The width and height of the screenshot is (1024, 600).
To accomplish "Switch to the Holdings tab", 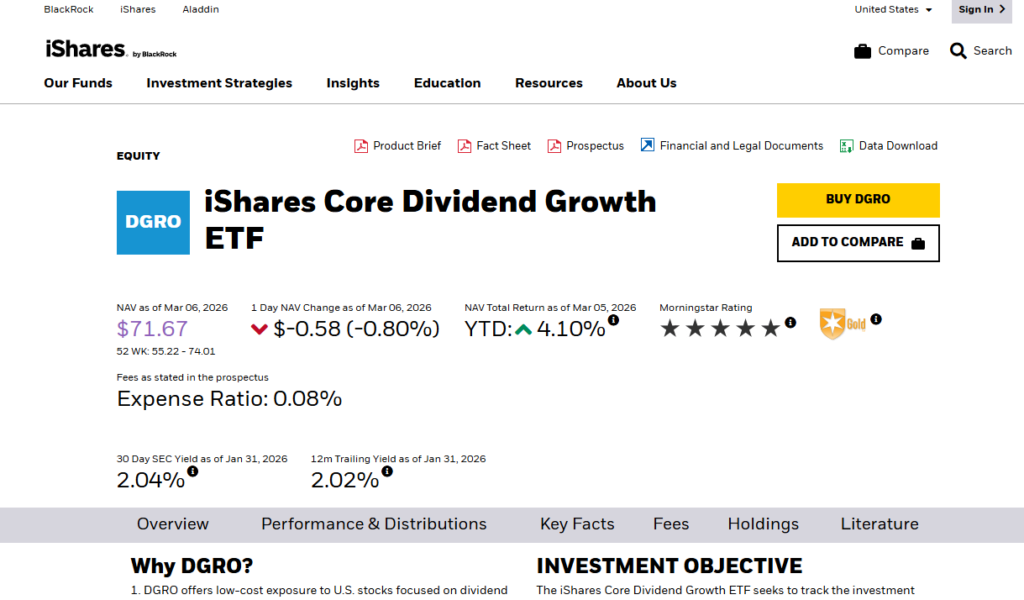I will 763,524.
